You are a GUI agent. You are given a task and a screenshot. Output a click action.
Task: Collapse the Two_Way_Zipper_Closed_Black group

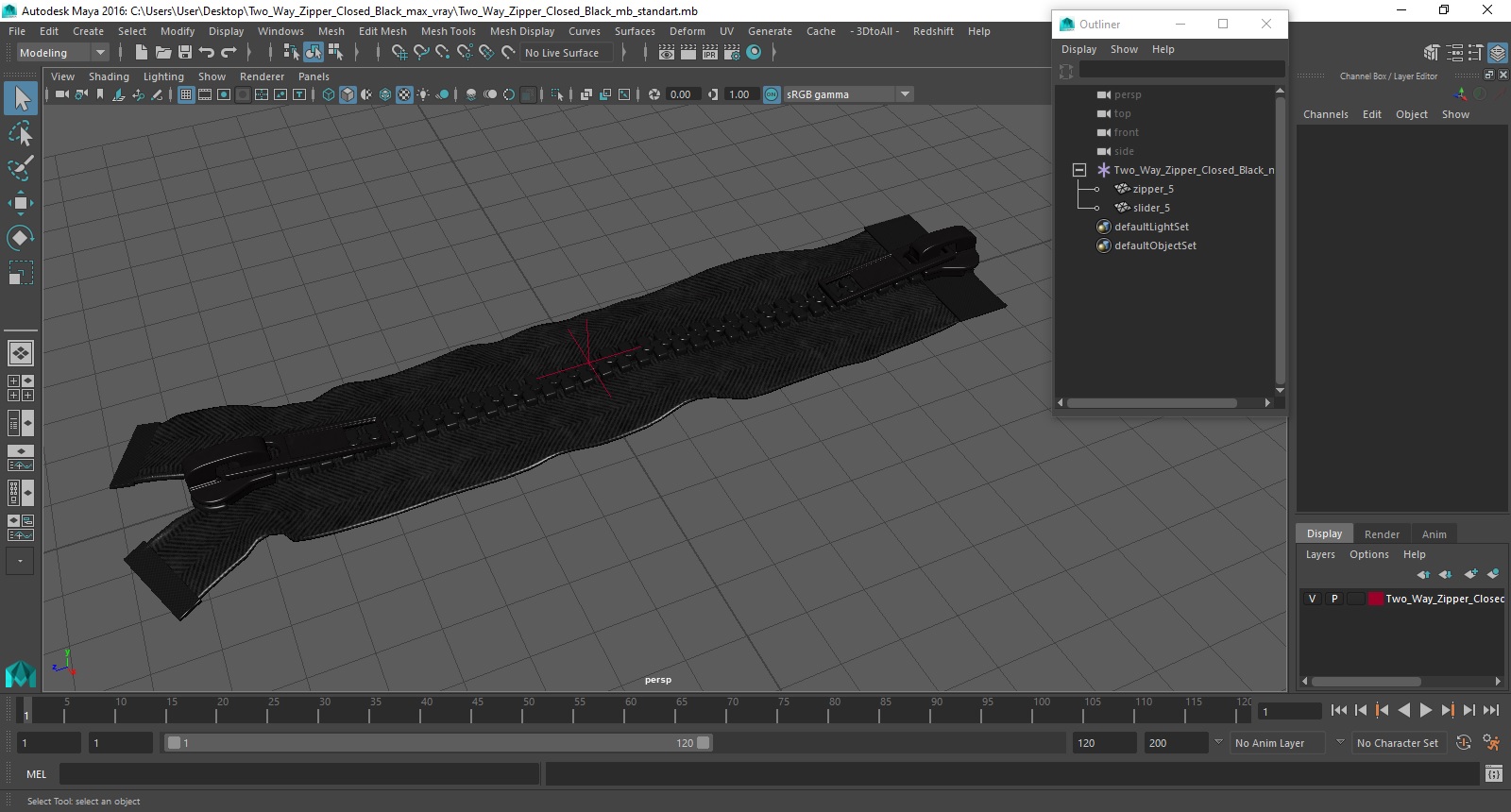click(1079, 170)
